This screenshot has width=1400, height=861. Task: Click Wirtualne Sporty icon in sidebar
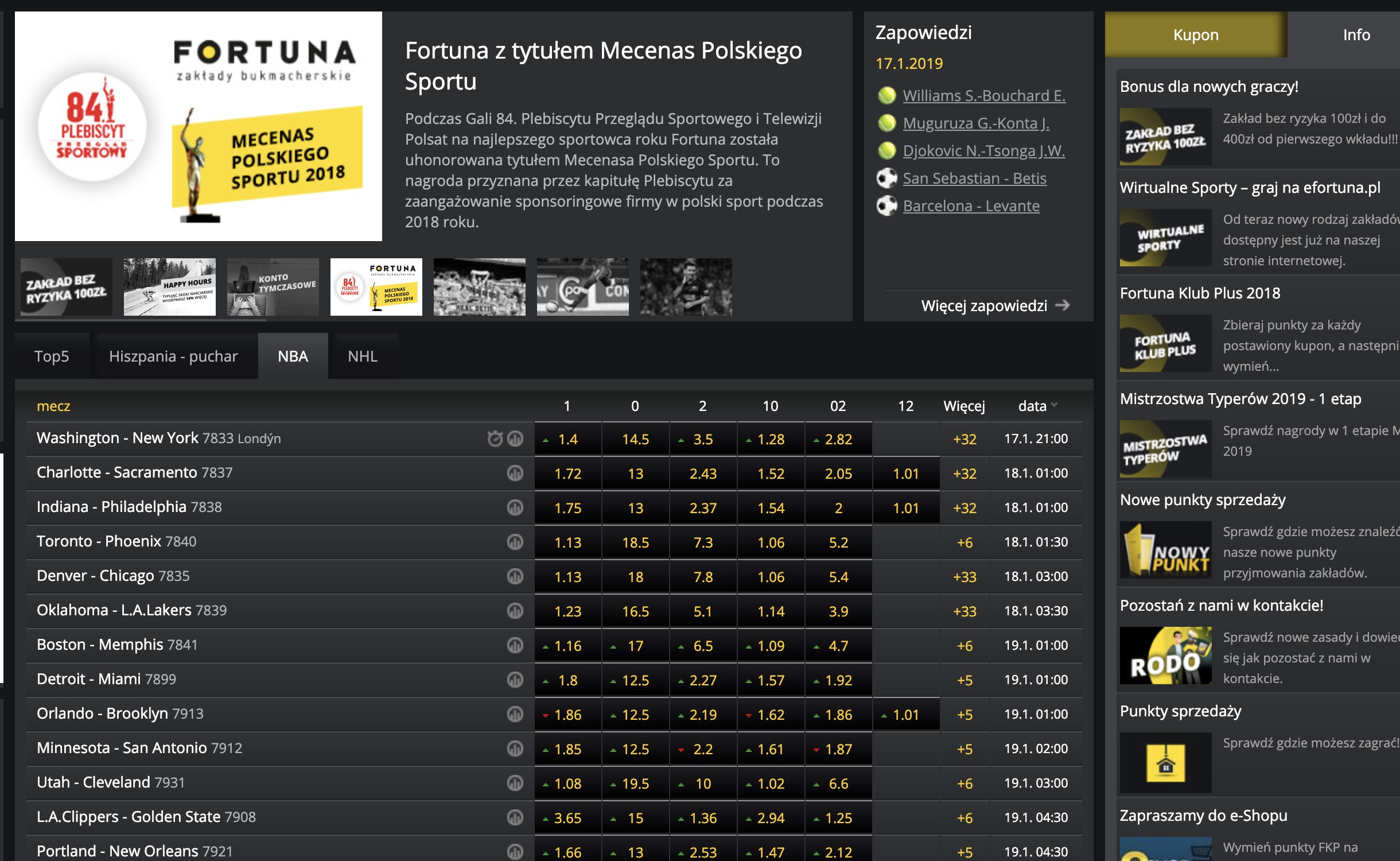tap(1165, 238)
